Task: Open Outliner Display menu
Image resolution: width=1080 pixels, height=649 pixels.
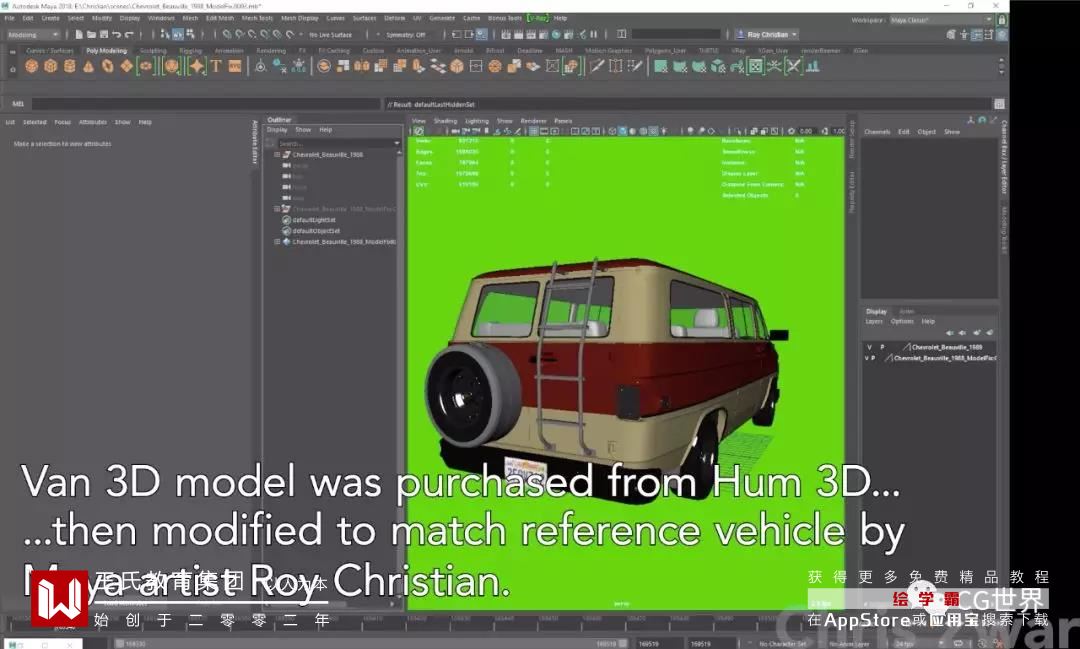Action: (277, 130)
